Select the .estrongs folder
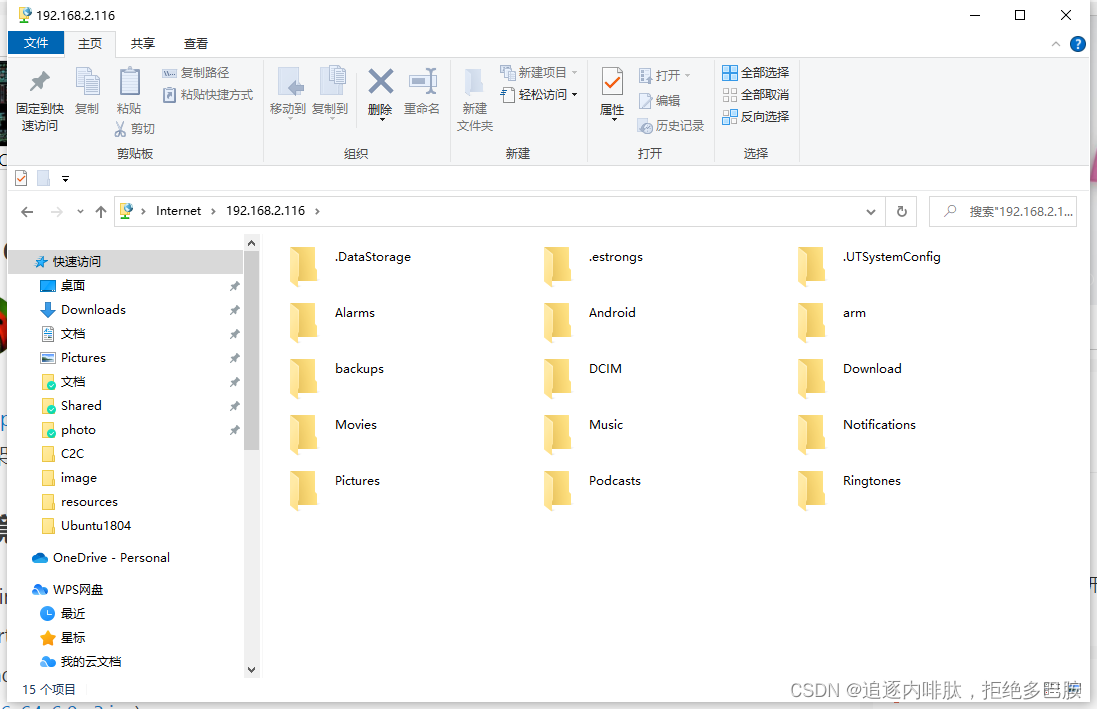The width and height of the screenshot is (1097, 709). (593, 266)
